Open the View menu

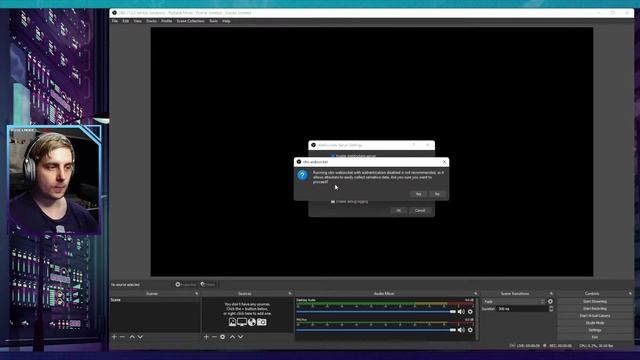tap(138, 21)
